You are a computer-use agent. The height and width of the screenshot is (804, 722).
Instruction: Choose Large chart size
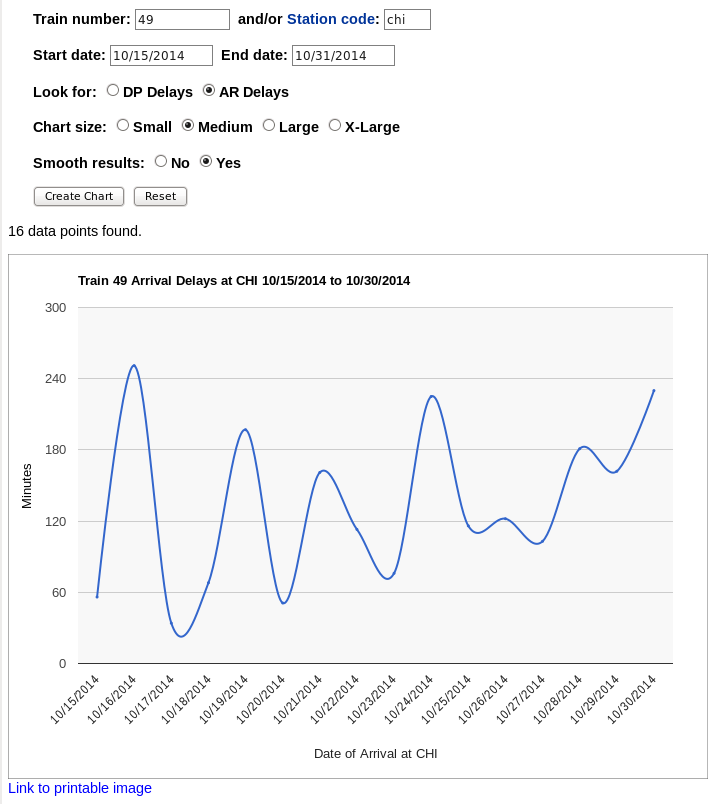pyautogui.click(x=269, y=126)
